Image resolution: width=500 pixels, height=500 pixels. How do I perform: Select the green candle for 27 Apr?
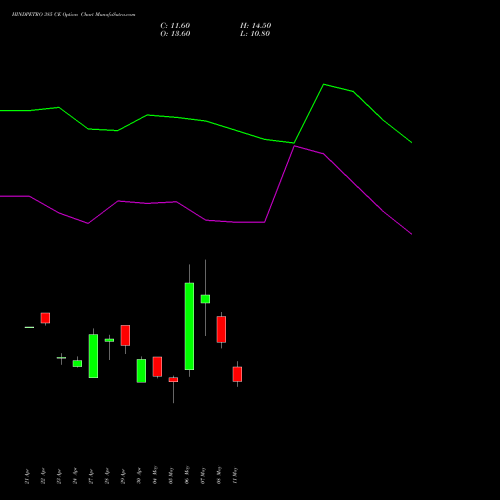pos(93,356)
